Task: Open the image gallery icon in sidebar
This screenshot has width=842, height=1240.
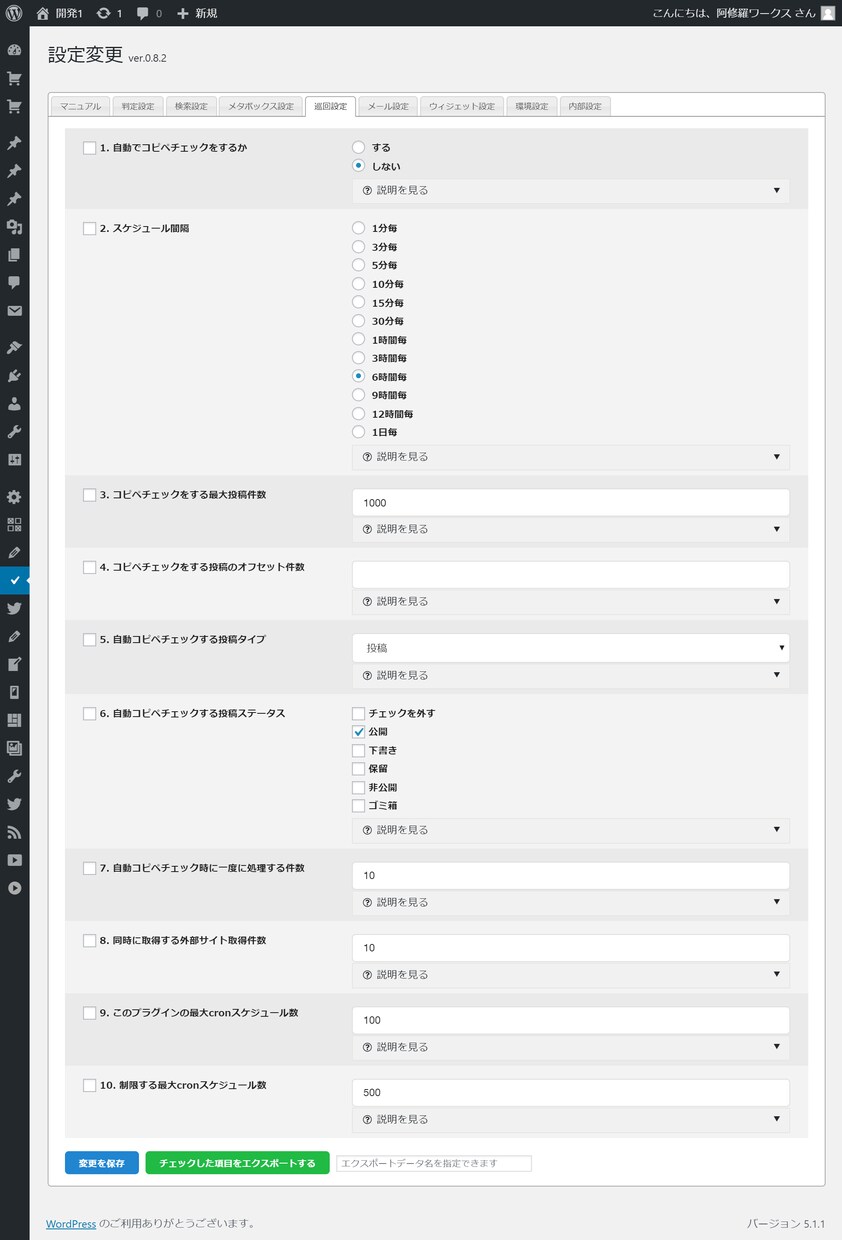Action: coord(14,748)
